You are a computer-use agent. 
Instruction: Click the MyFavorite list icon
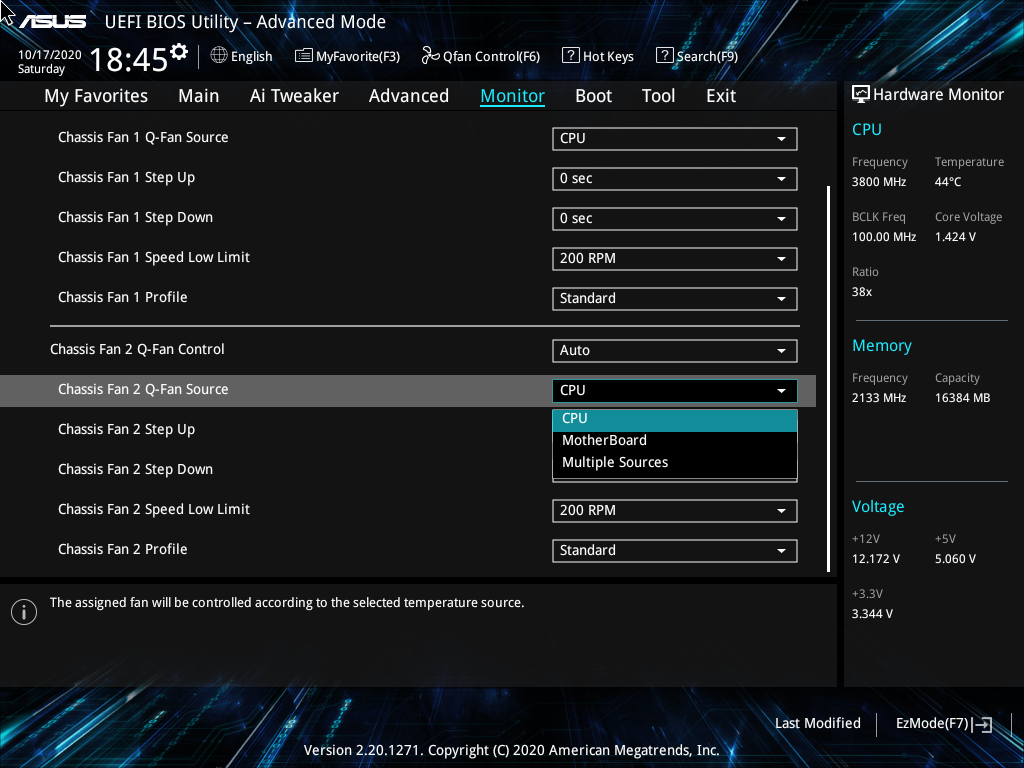304,56
